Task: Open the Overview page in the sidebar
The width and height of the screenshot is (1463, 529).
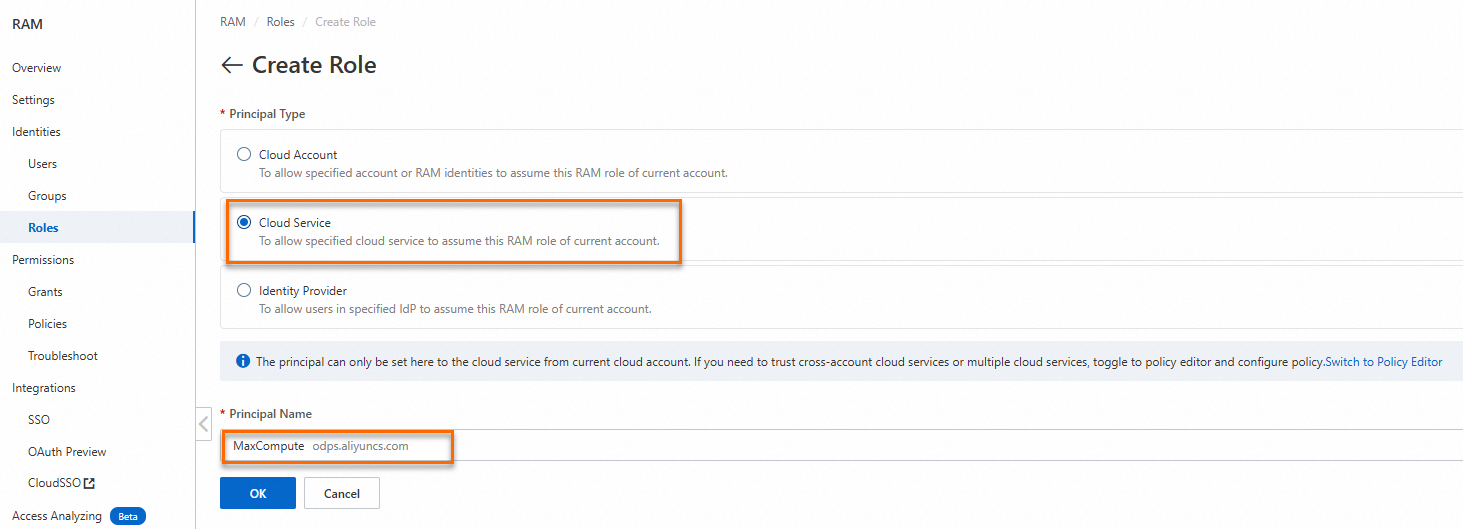Action: 36,68
